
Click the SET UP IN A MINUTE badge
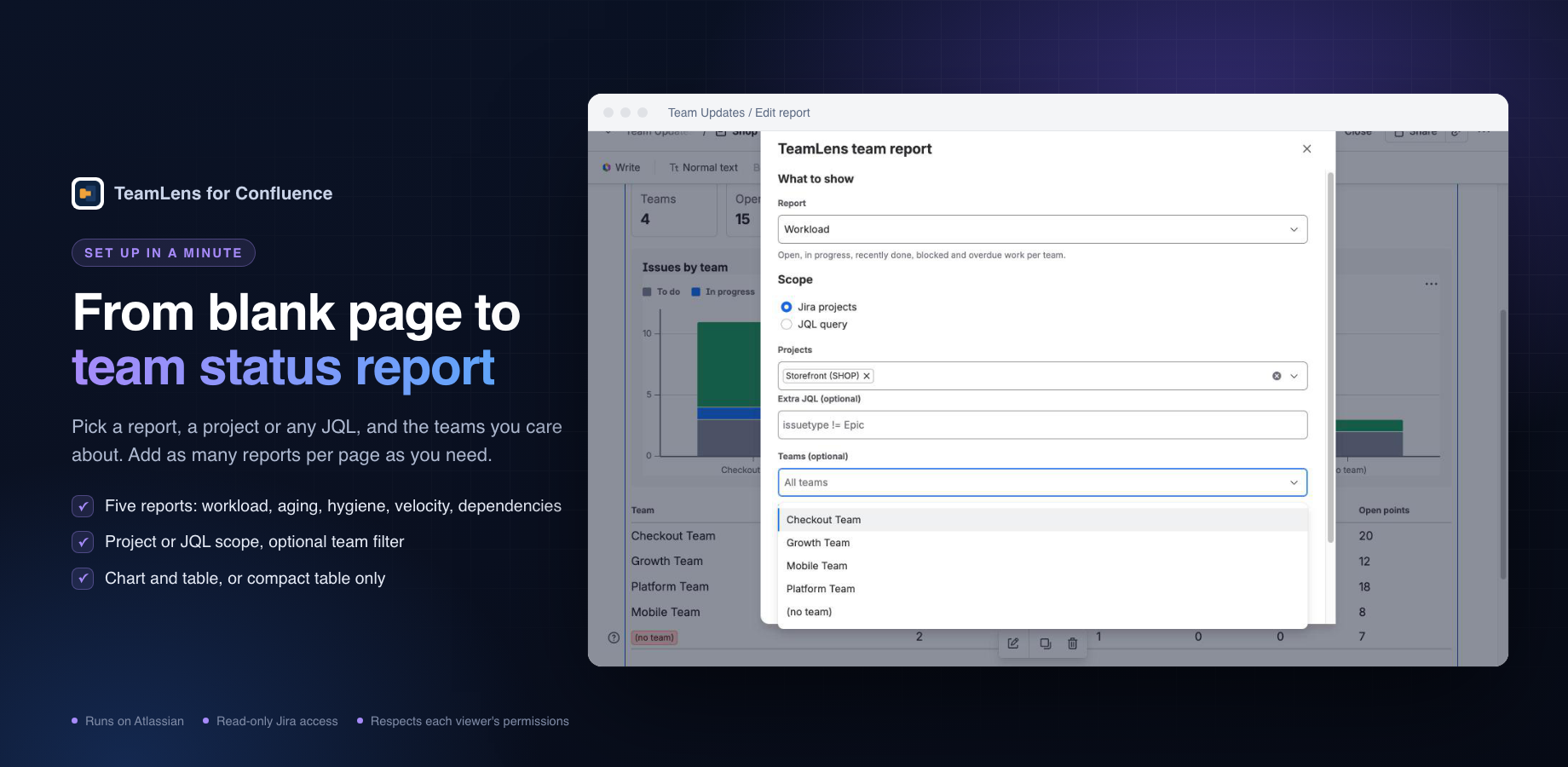(164, 253)
